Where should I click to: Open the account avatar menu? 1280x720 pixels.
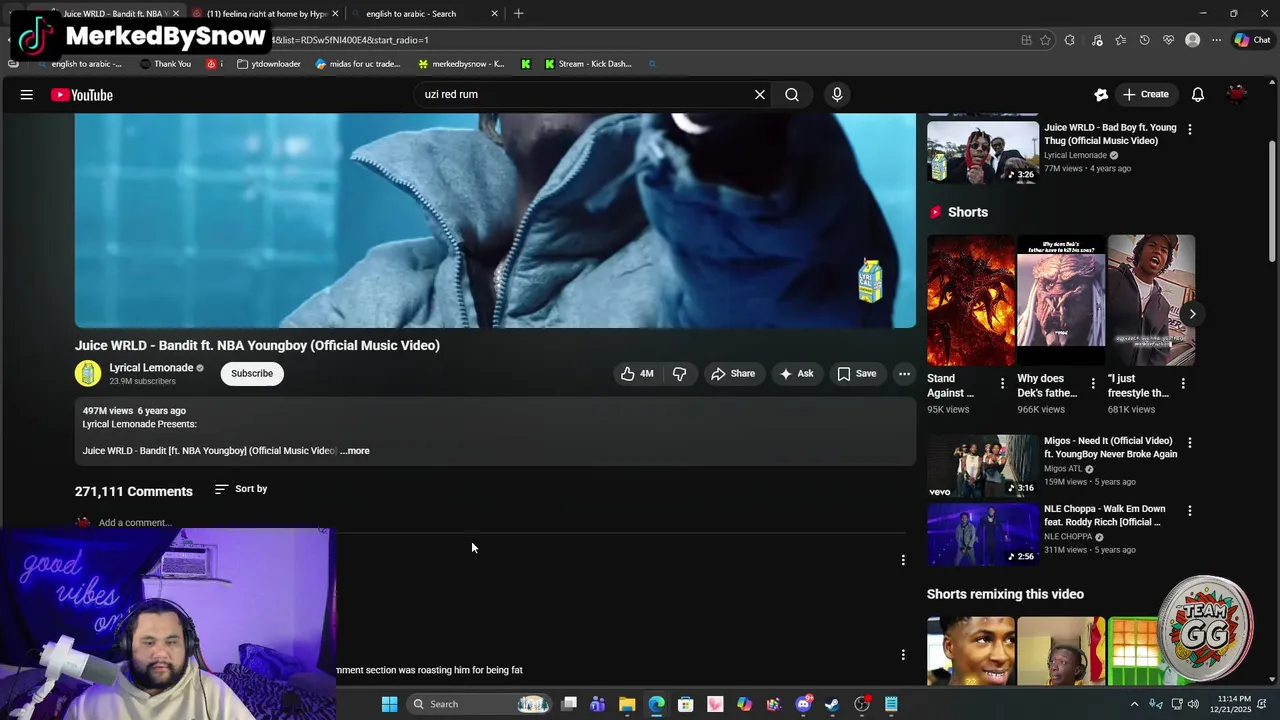(1237, 94)
